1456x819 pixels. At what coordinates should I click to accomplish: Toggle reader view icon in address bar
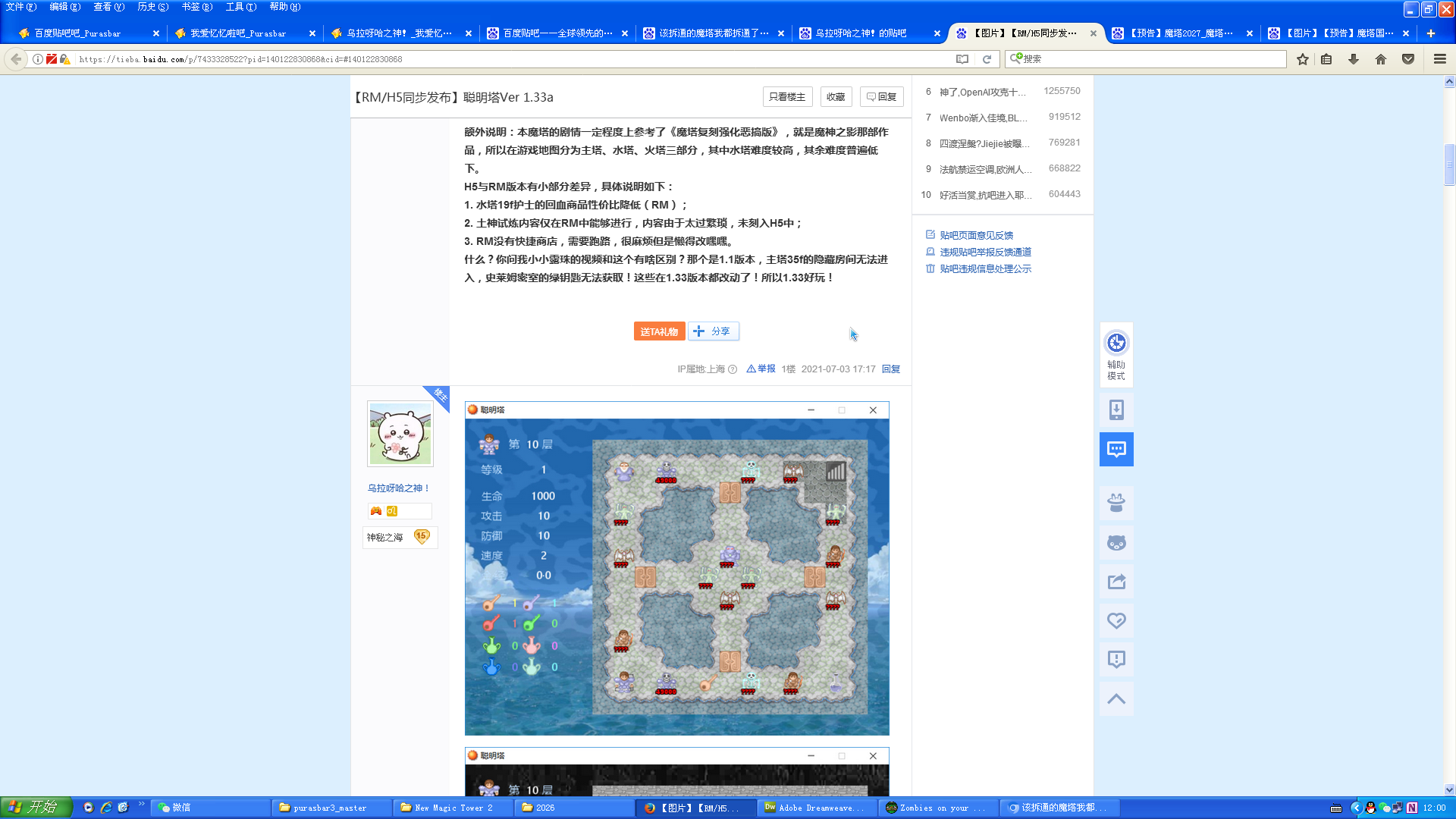pos(962,59)
